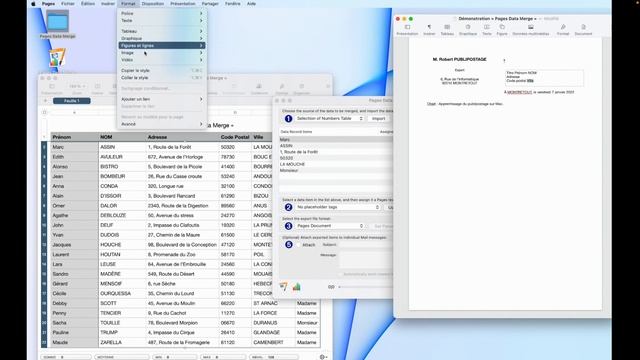Click the Message text area in Data Merge
The height and width of the screenshot is (360, 640).
coord(366,260)
